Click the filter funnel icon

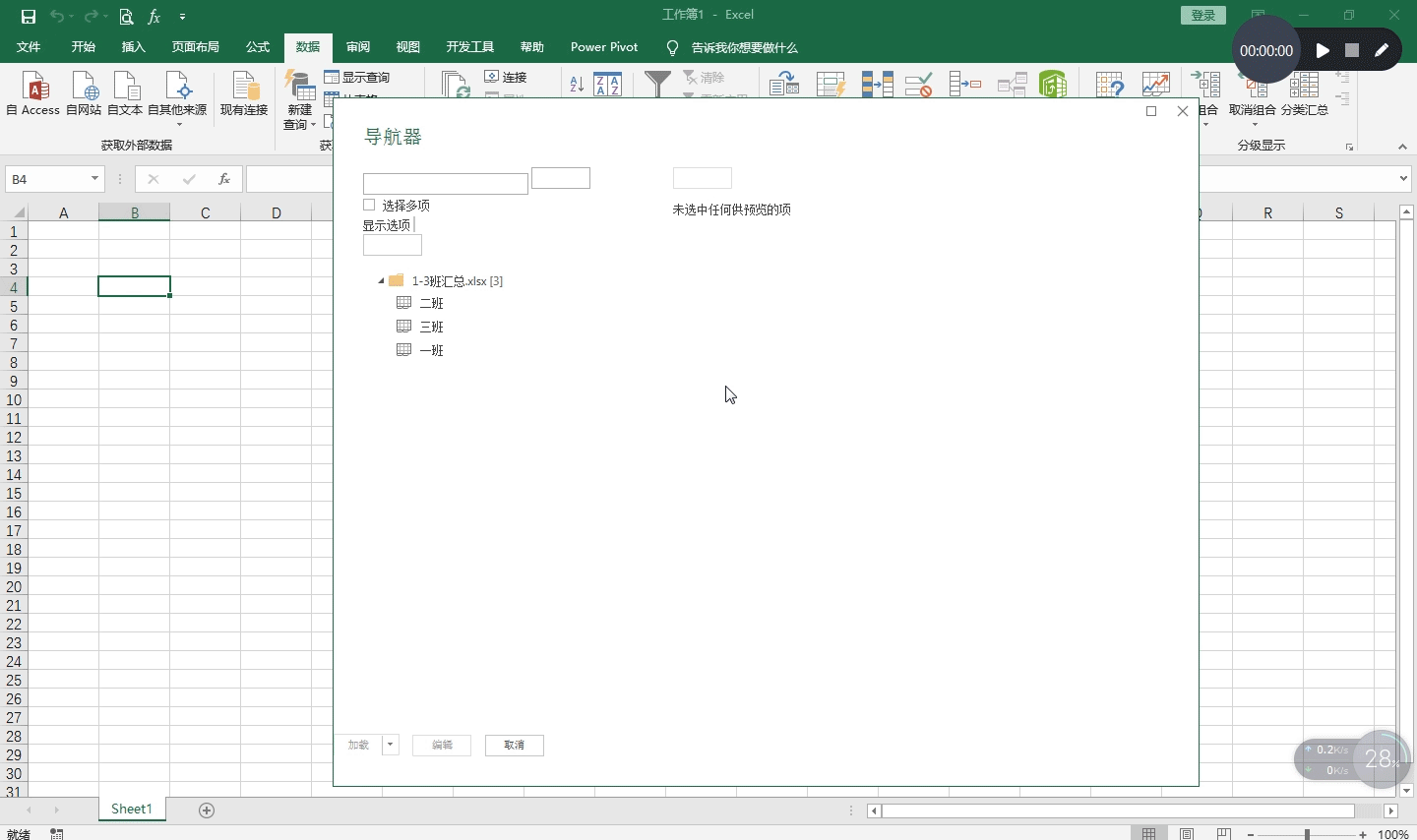pos(657,84)
